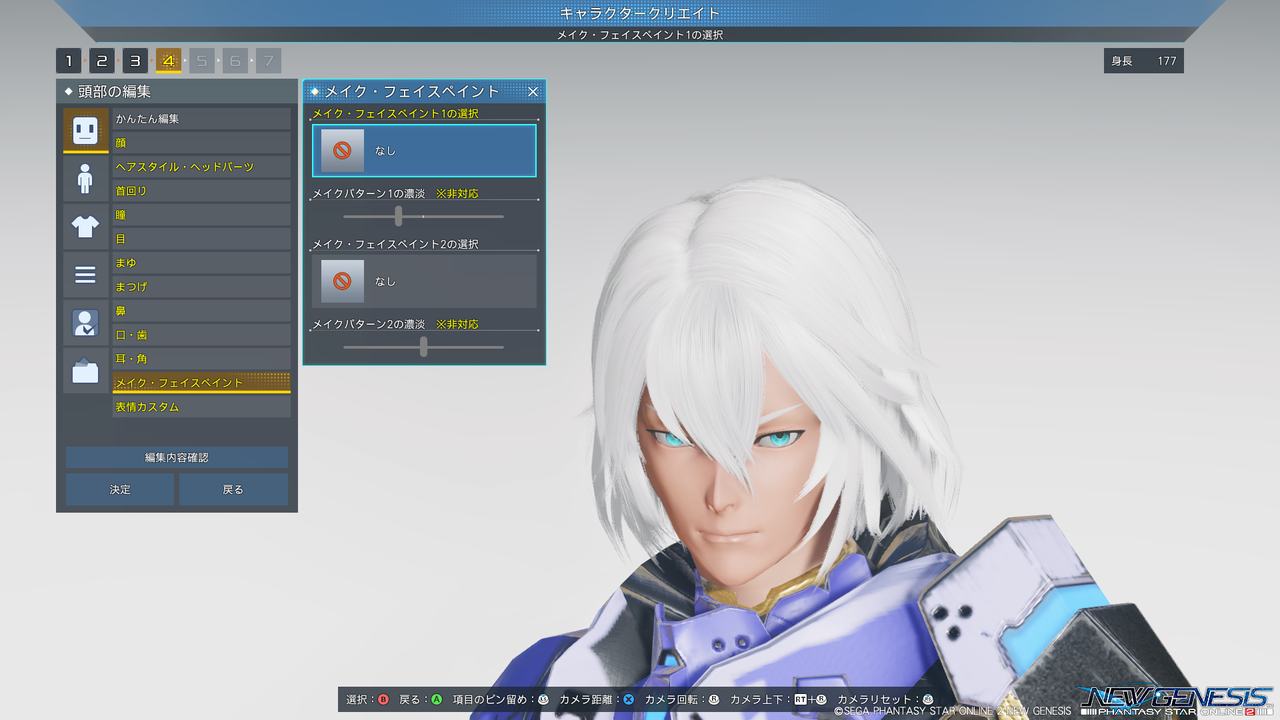1280x720 pixels.
Task: Select the 目 menu entry
Action: (201, 239)
